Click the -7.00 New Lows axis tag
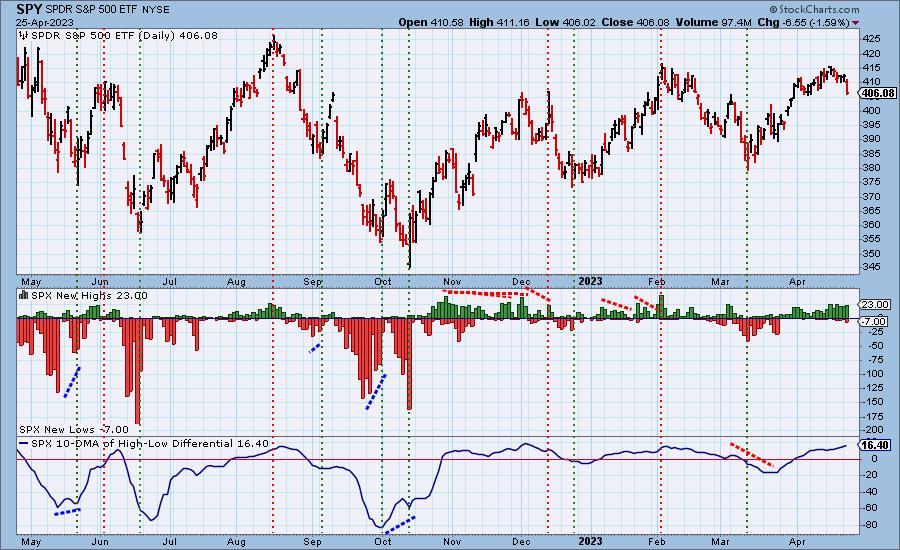 coord(874,321)
